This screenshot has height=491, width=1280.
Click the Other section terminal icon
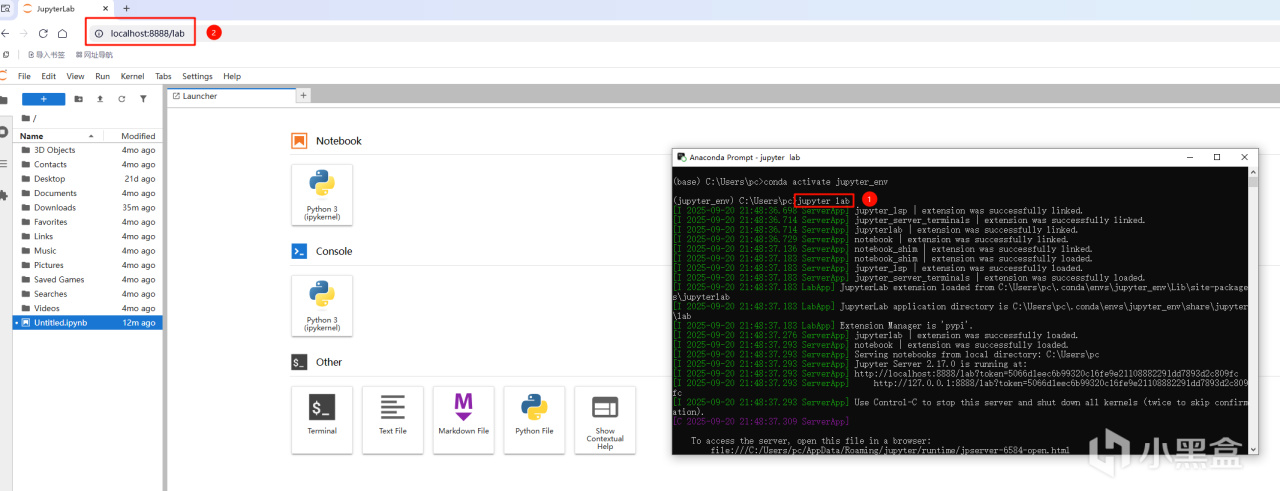click(299, 362)
